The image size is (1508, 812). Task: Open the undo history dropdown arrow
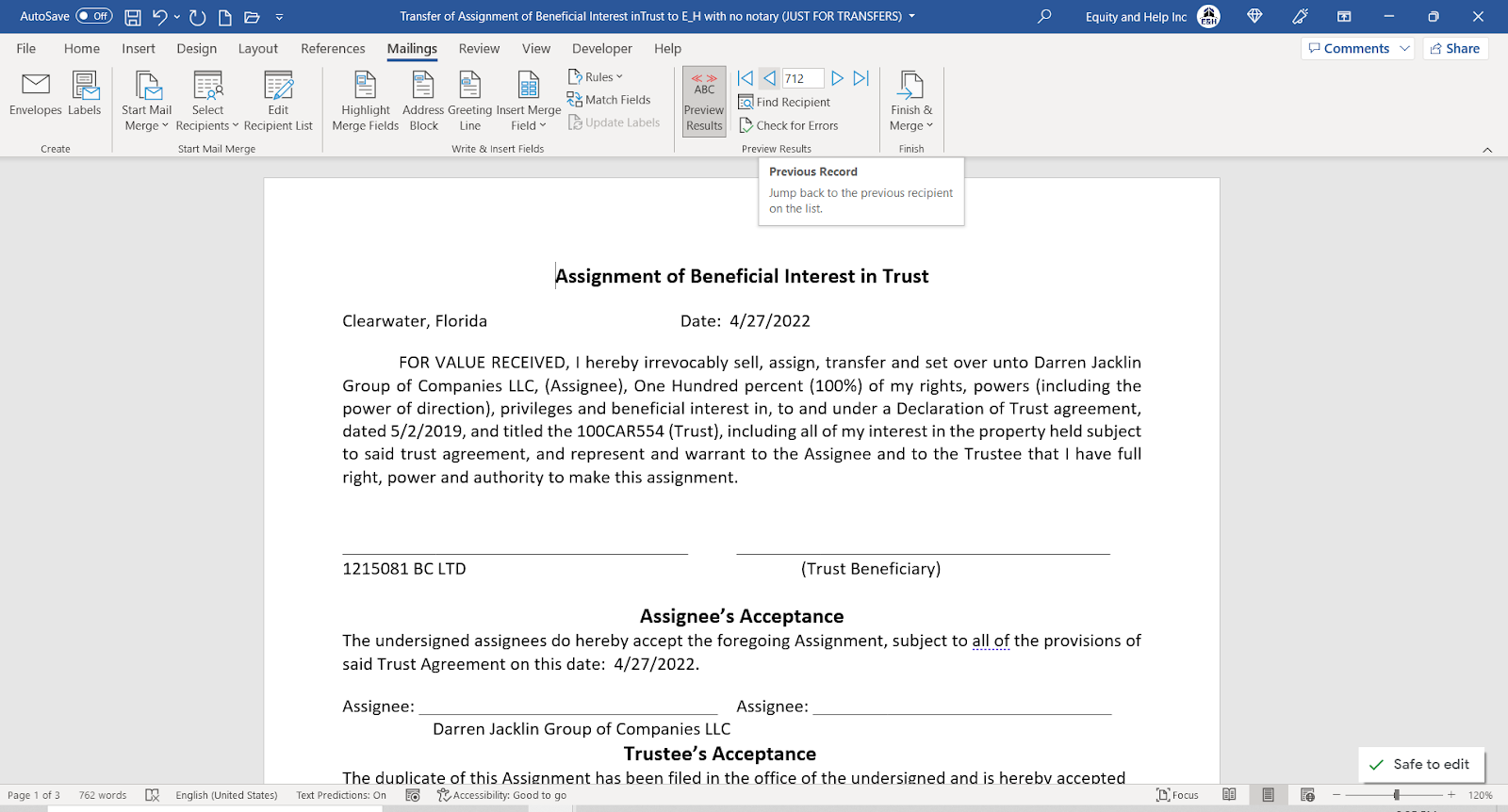coord(177,17)
